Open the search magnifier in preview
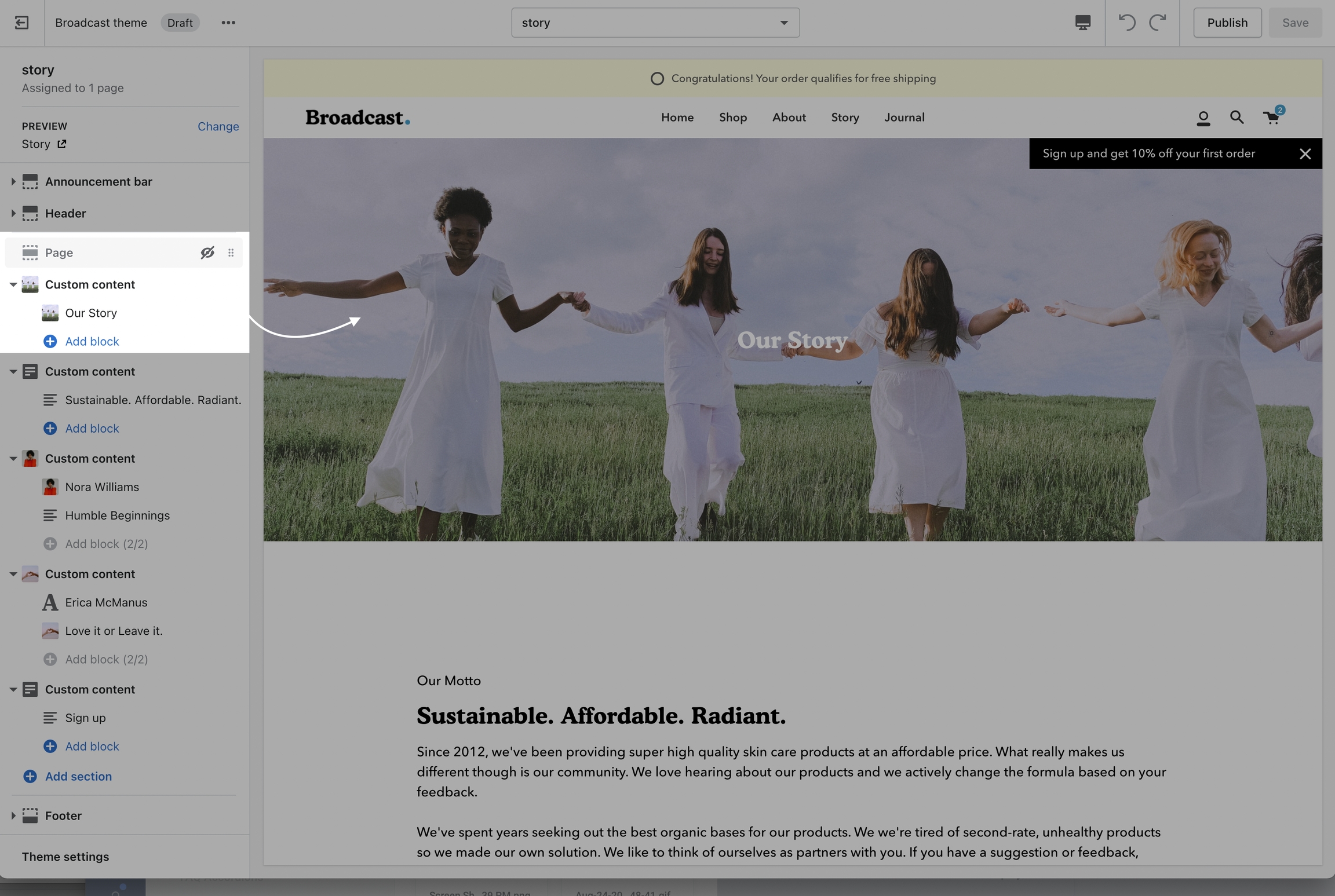 click(1236, 118)
